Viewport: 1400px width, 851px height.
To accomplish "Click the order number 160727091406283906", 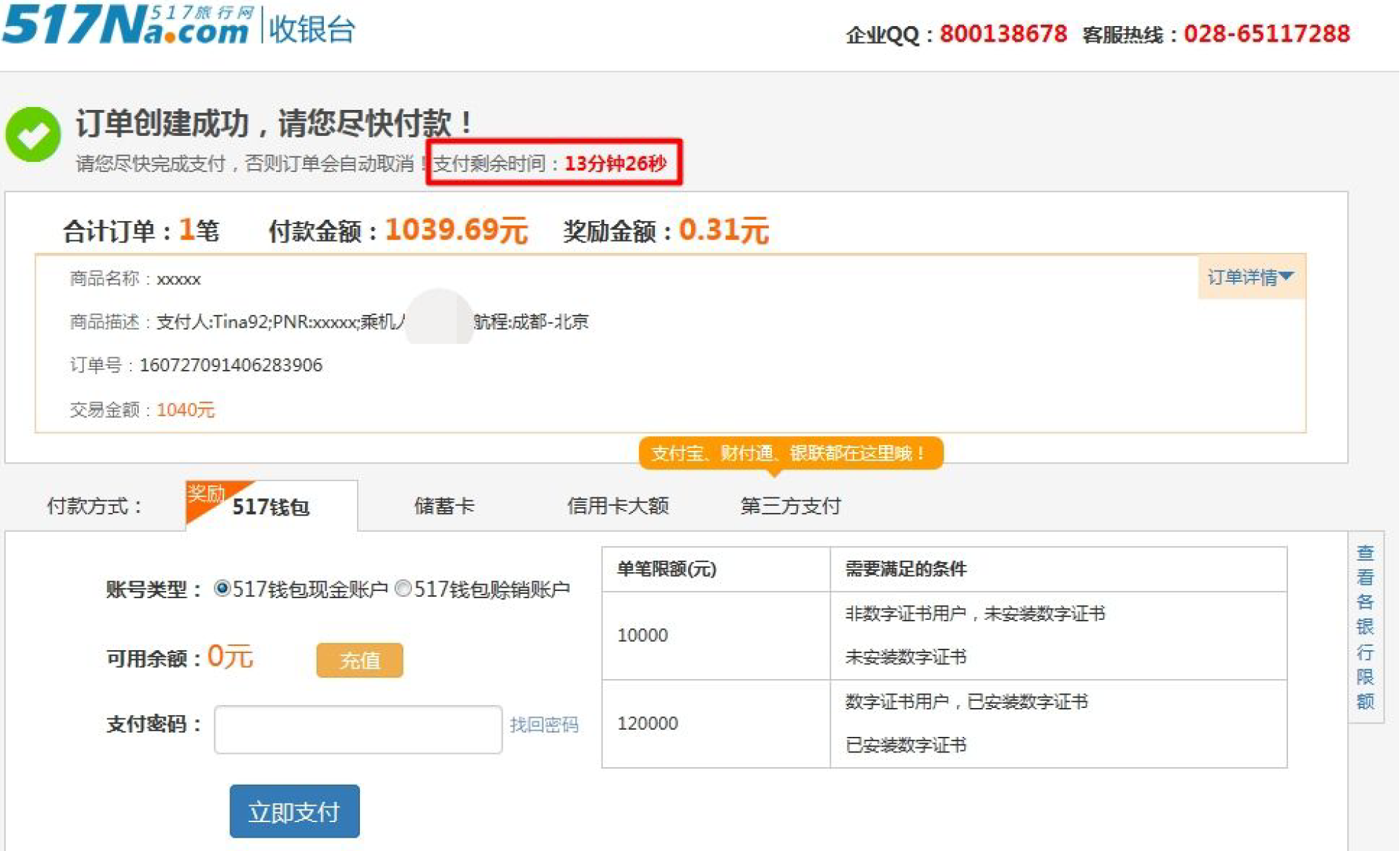I will click(231, 365).
